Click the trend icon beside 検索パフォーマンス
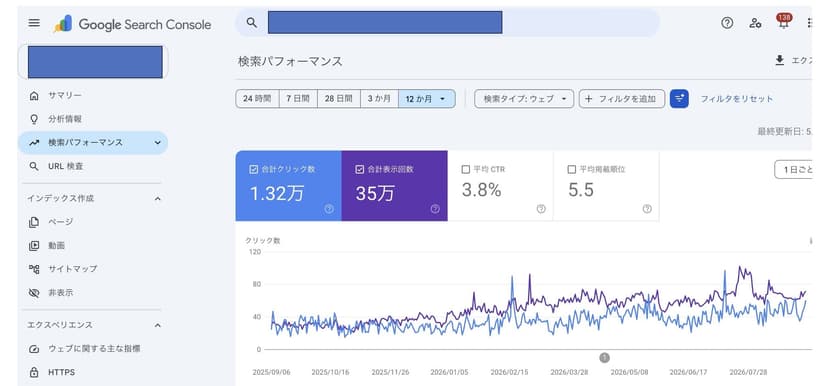The height and width of the screenshot is (386, 832). point(34,143)
